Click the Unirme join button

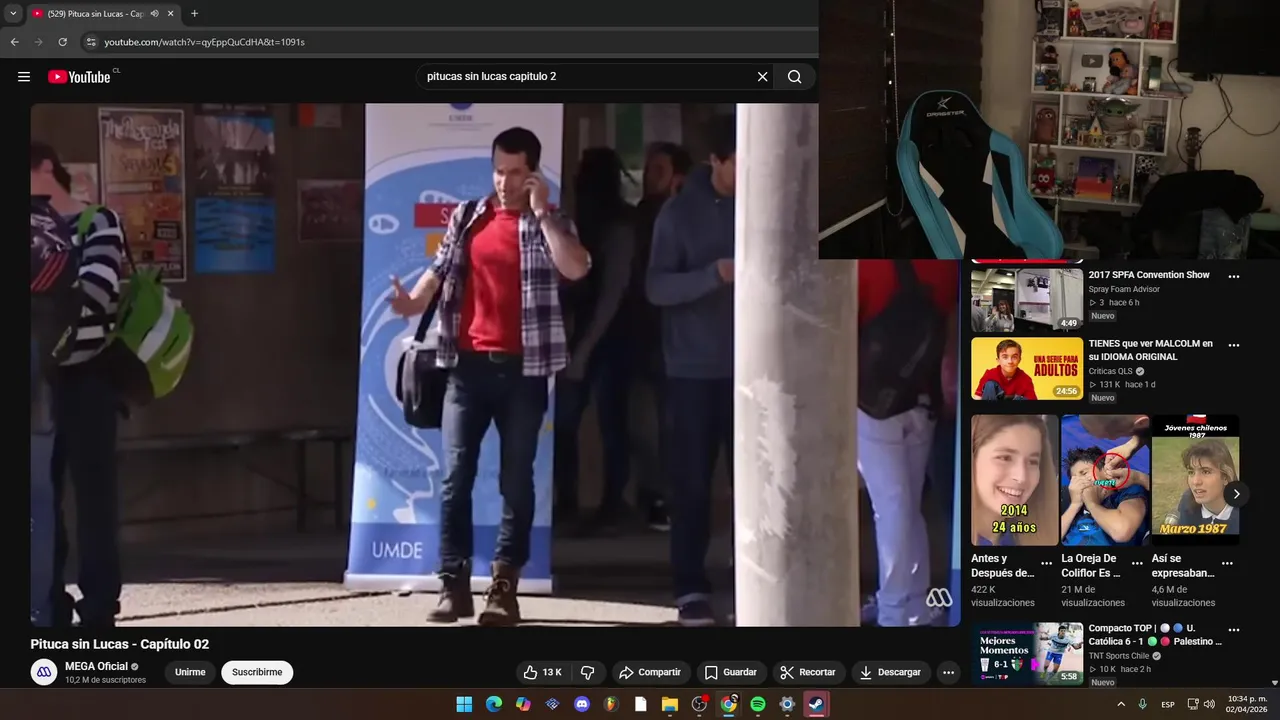coord(190,673)
